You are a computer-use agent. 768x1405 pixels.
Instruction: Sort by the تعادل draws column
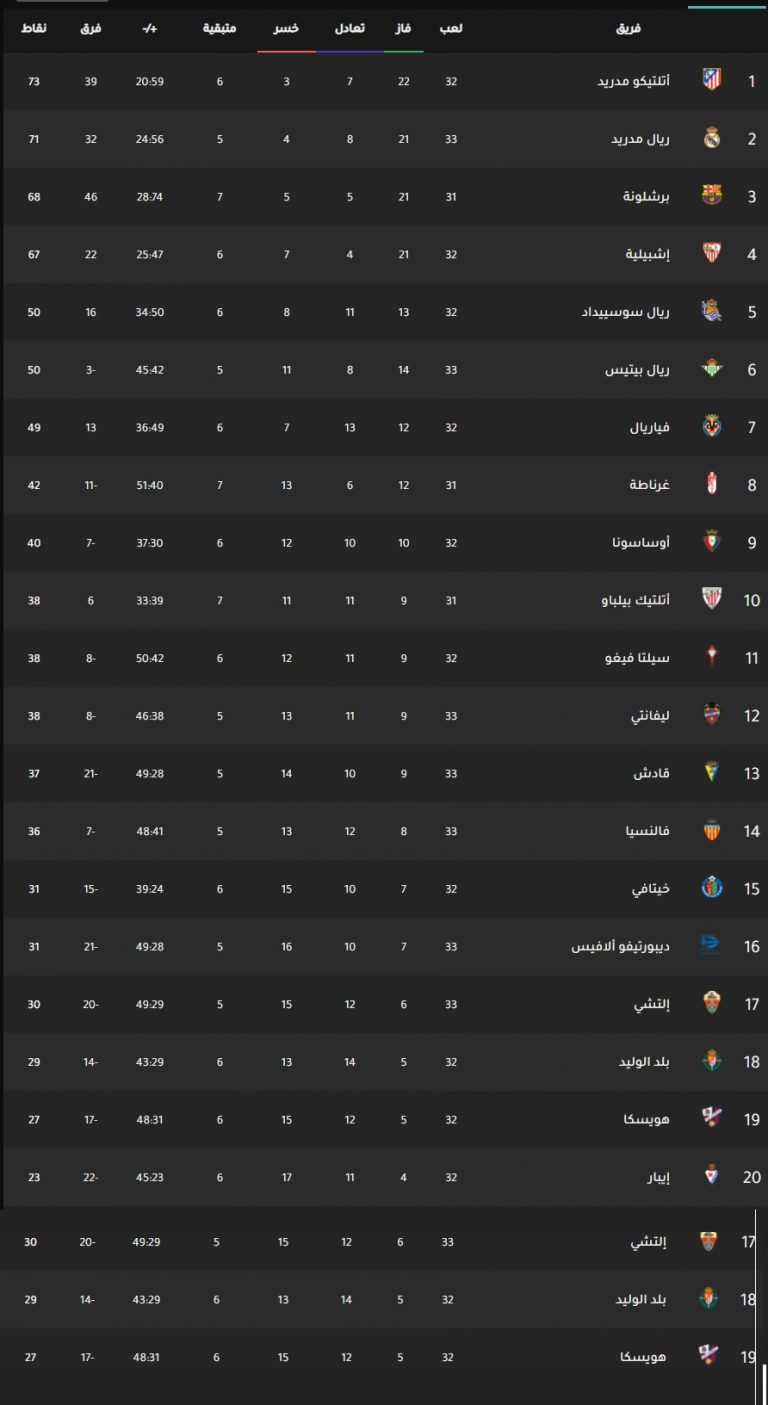[349, 28]
